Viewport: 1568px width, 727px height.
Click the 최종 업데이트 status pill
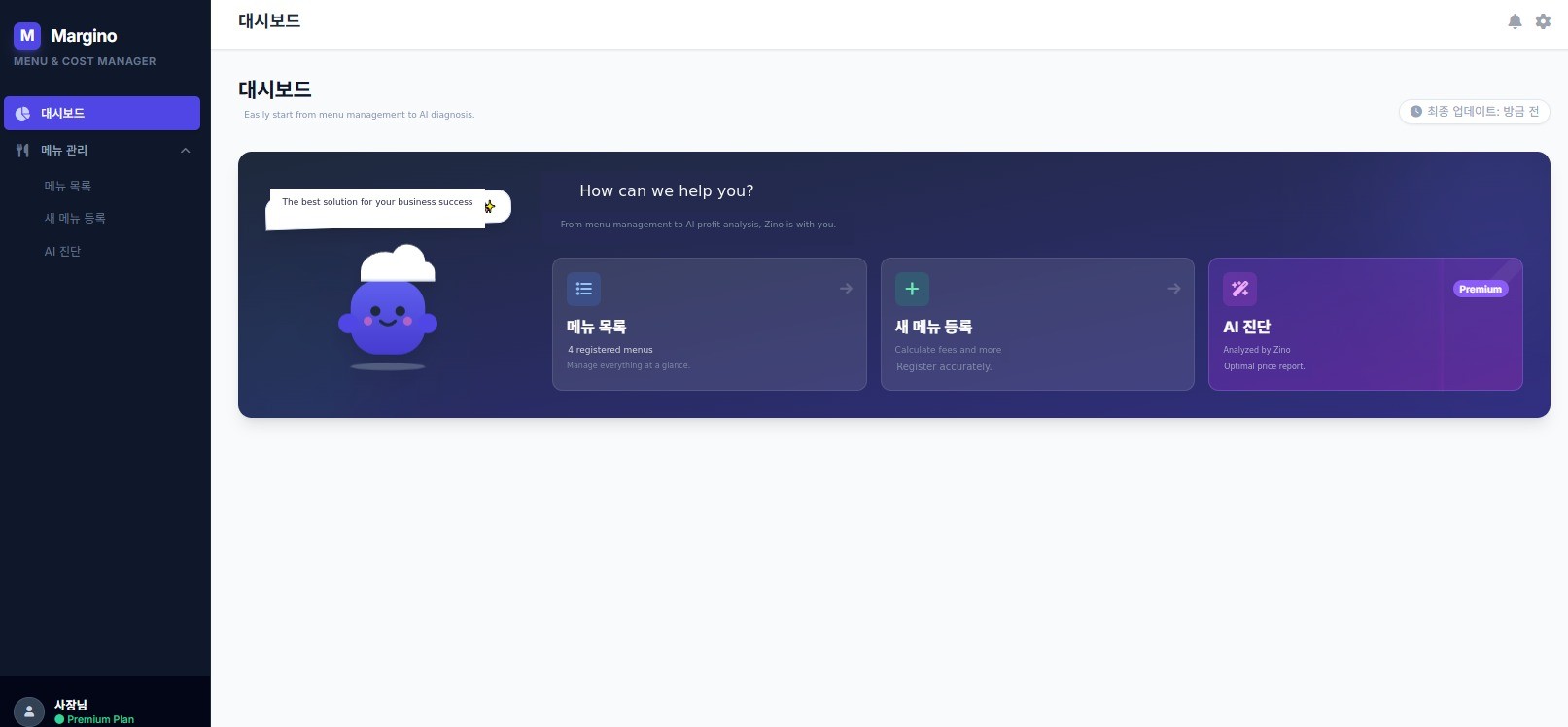click(x=1474, y=112)
